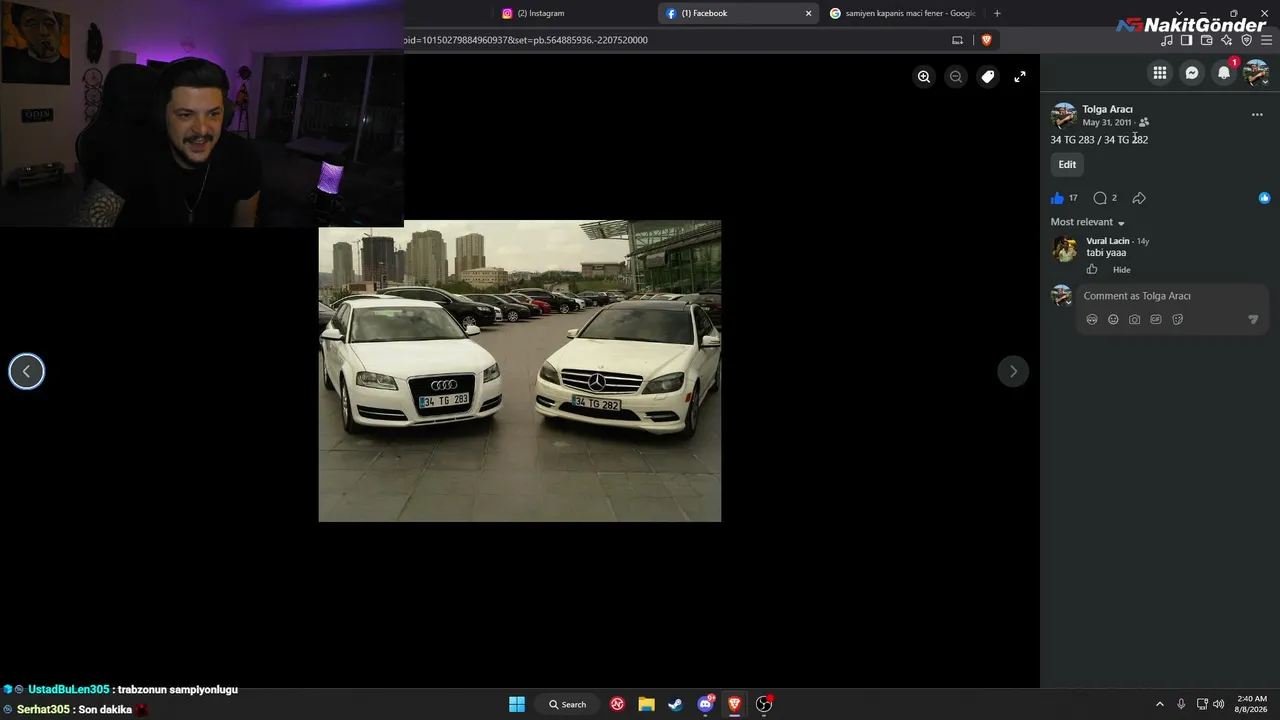Open the browser hamburger menu
Viewport: 1280px width, 720px height.
tap(1267, 40)
